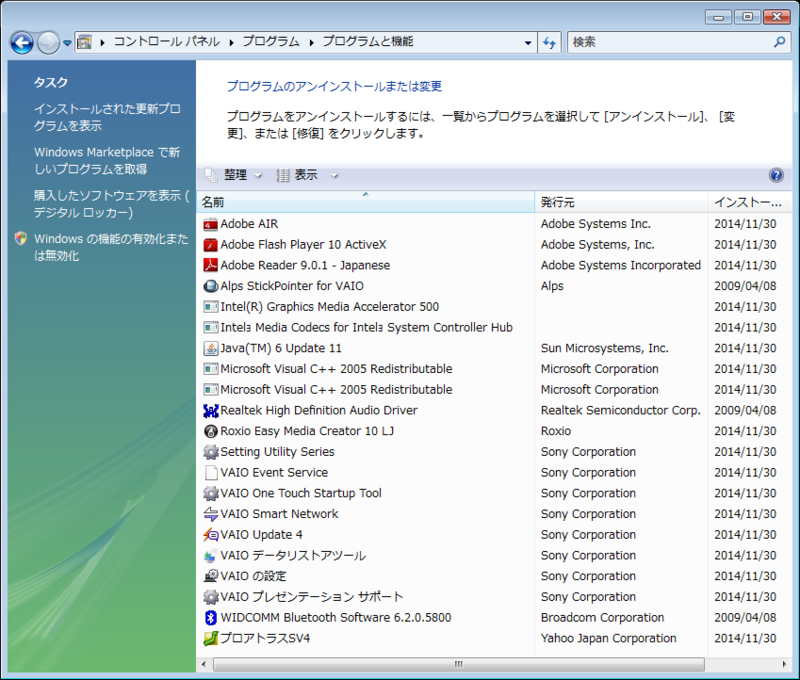
Task: Click Realtek High Definition Audio Driver icon
Action: [x=210, y=411]
